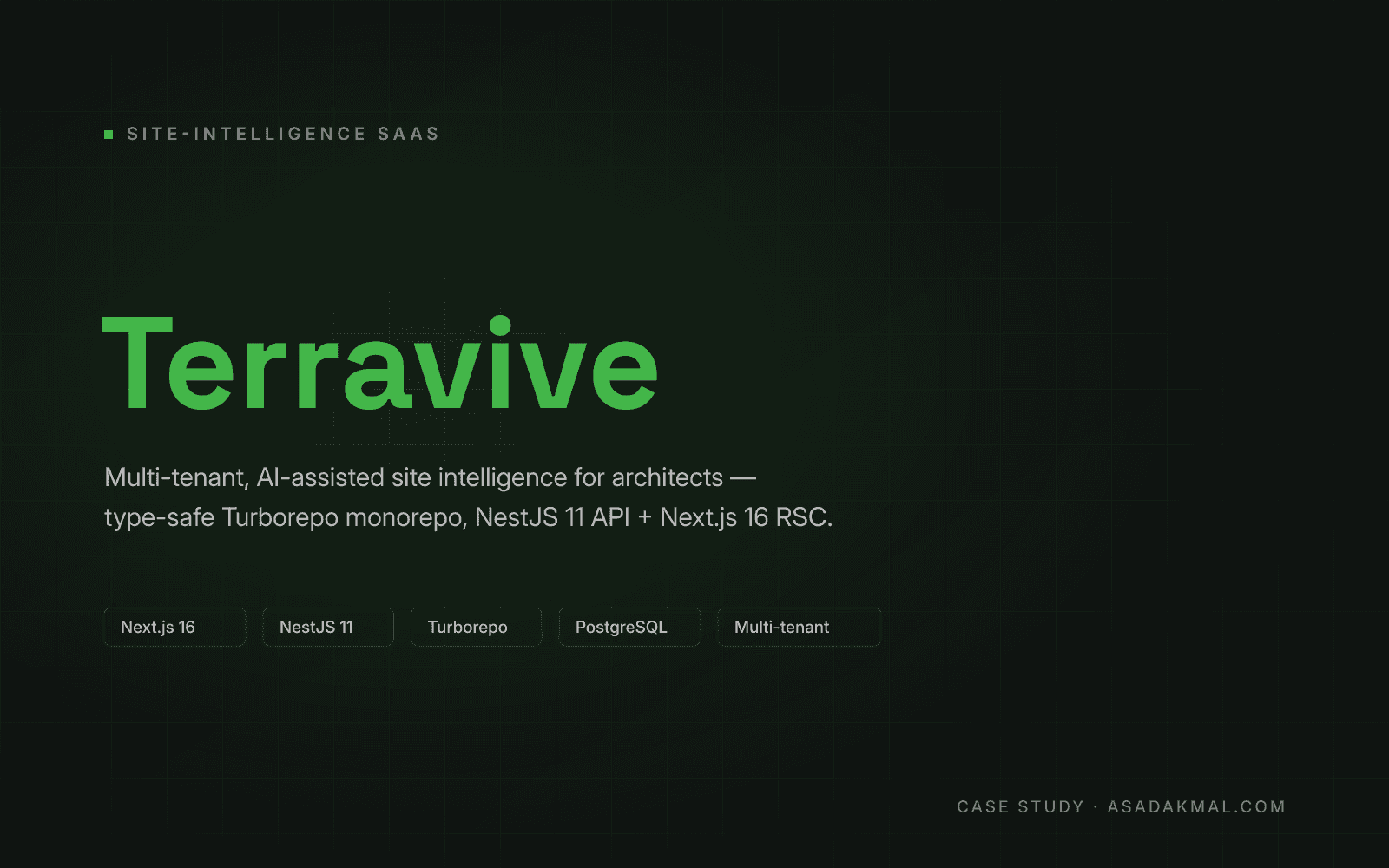Click the Terravive title heading

380,363
